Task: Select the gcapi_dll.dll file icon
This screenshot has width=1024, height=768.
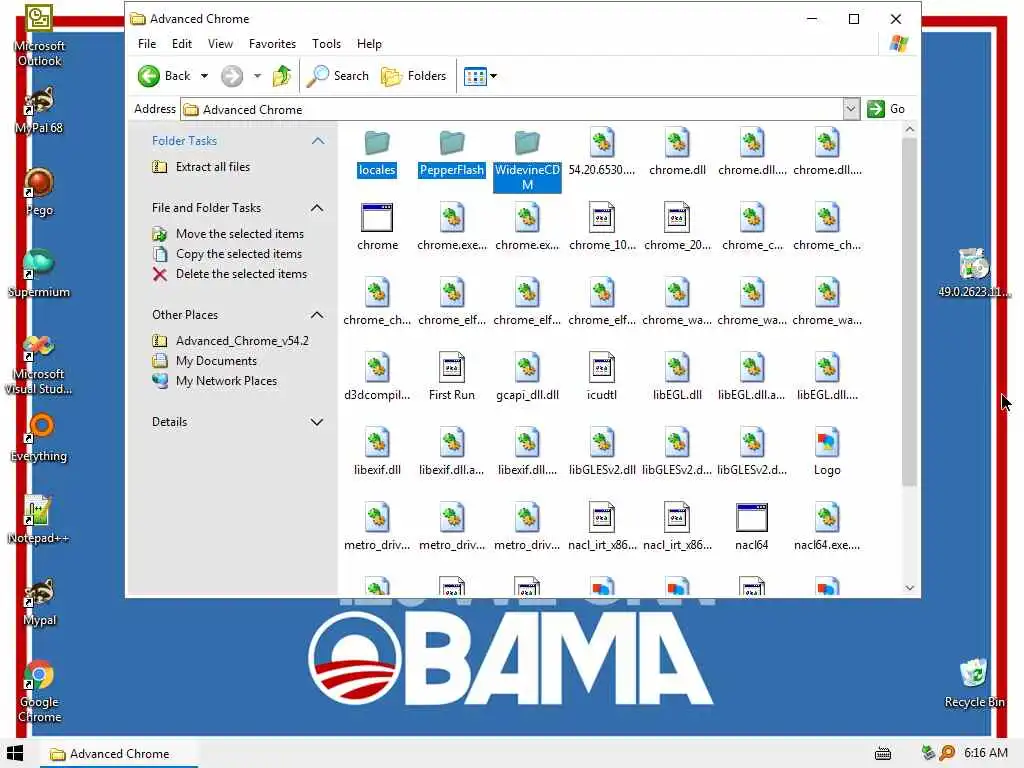Action: tap(527, 367)
